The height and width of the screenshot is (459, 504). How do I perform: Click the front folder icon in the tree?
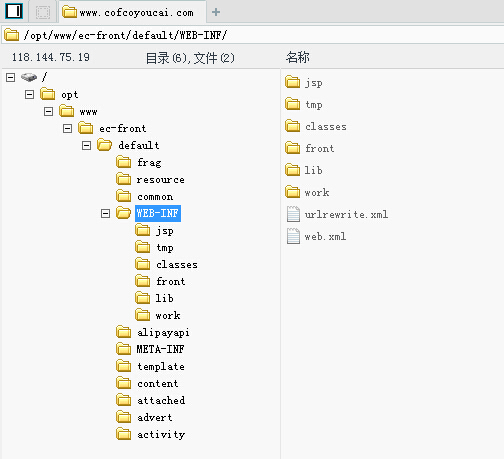[143, 281]
